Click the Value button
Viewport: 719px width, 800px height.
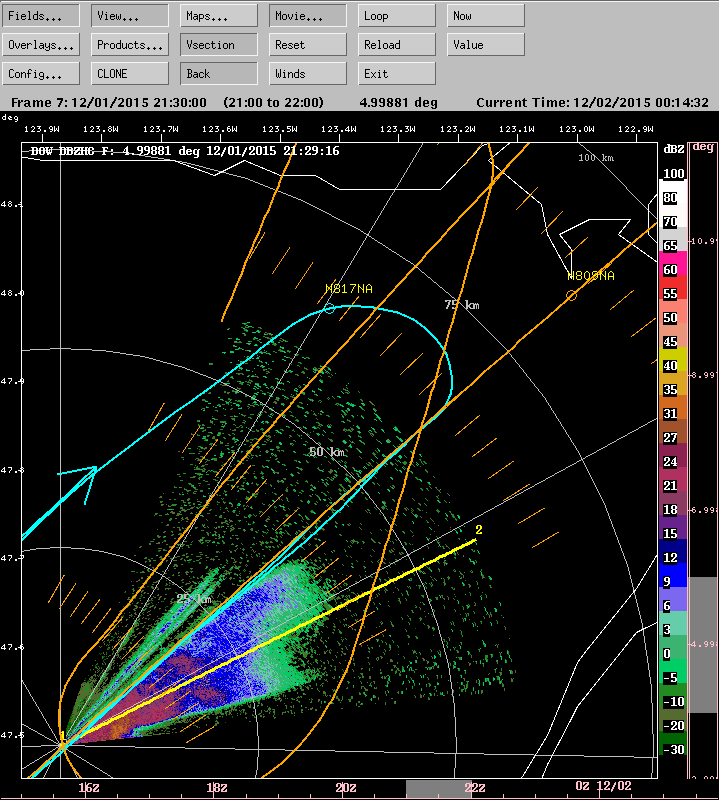point(486,45)
